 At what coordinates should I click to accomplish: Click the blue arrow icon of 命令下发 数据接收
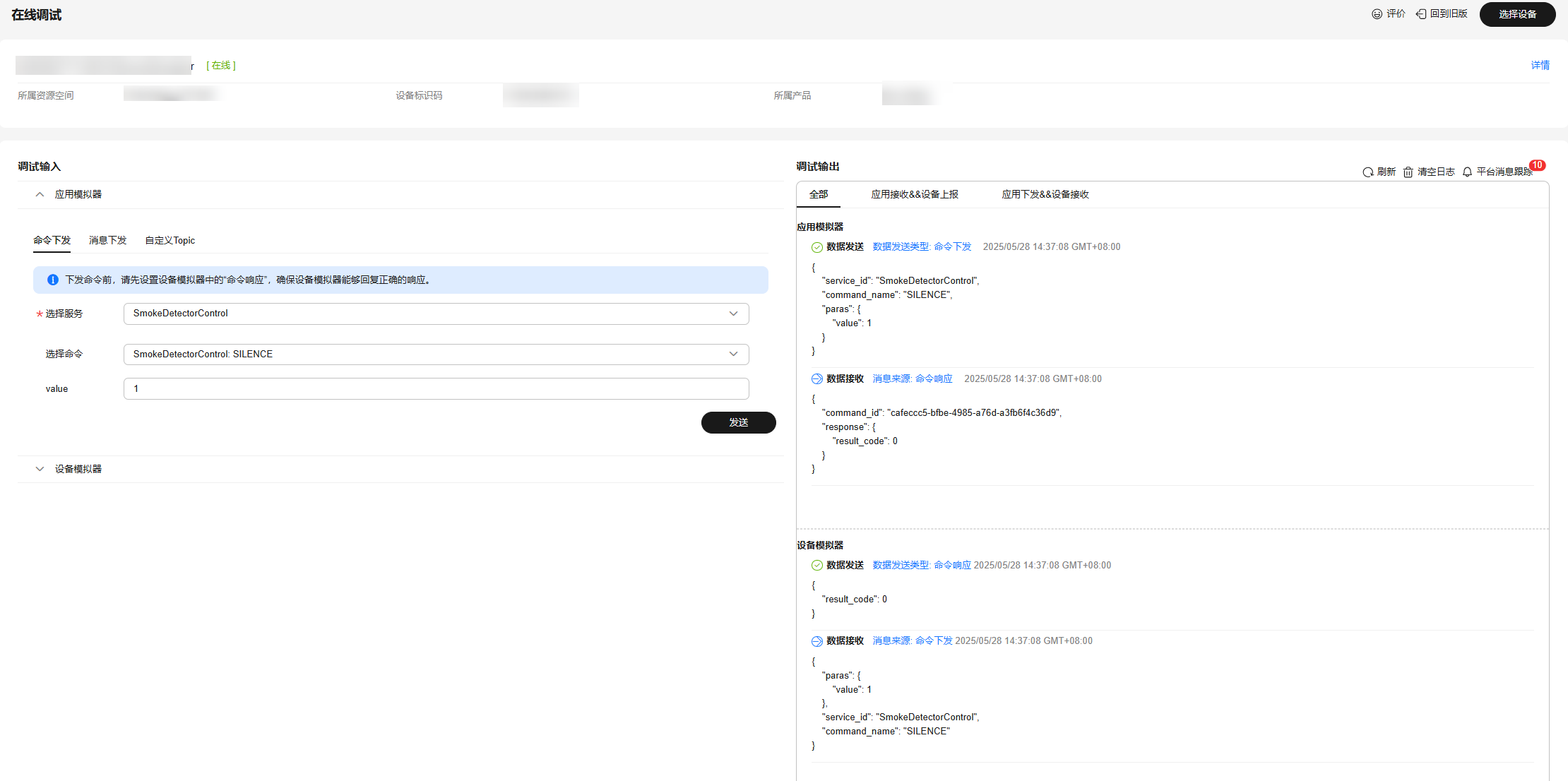tap(817, 641)
